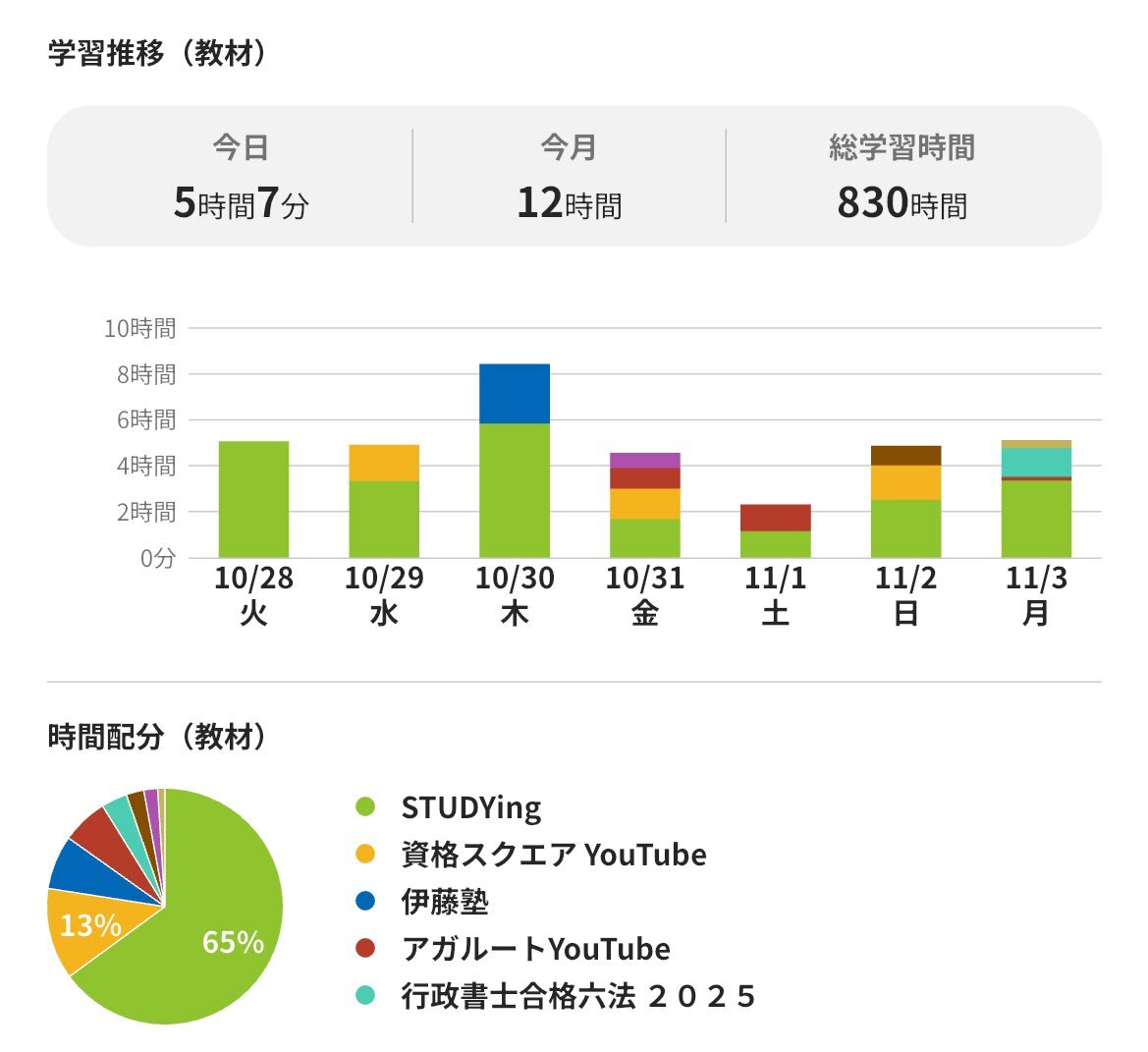
Task: Click the red segment of the 11/1 bar
Action: tap(776, 518)
